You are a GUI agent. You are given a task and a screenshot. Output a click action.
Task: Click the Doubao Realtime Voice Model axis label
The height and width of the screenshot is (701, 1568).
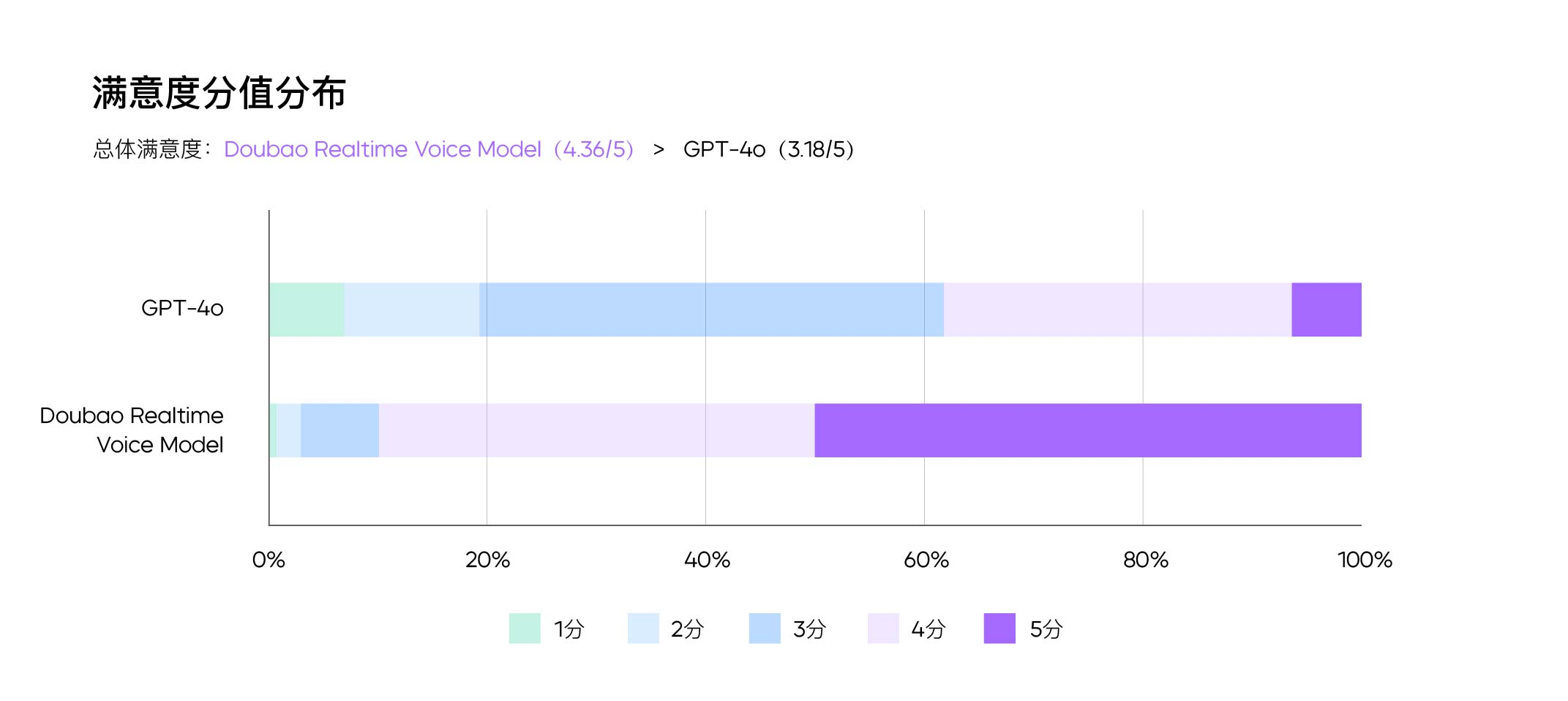(x=132, y=430)
